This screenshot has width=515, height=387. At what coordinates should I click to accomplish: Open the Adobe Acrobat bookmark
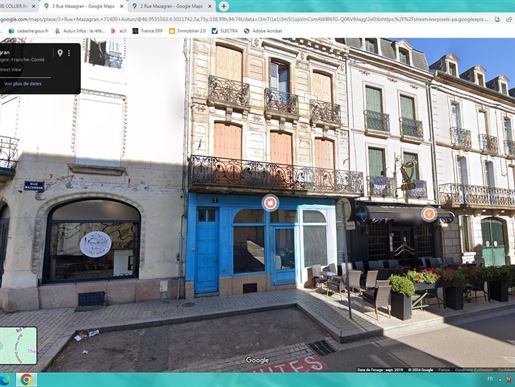click(263, 31)
